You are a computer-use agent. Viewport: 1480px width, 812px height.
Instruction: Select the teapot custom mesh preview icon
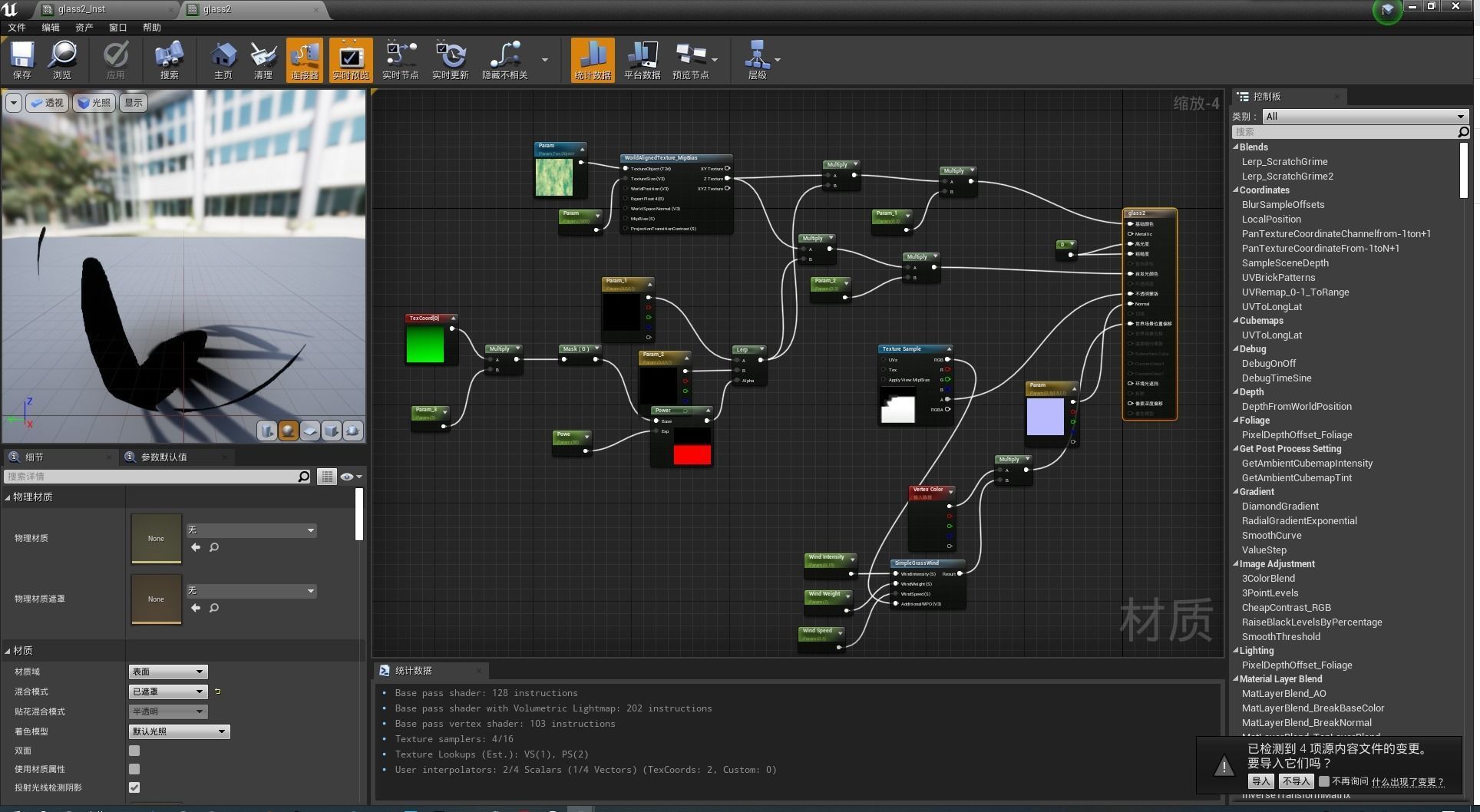[x=352, y=431]
